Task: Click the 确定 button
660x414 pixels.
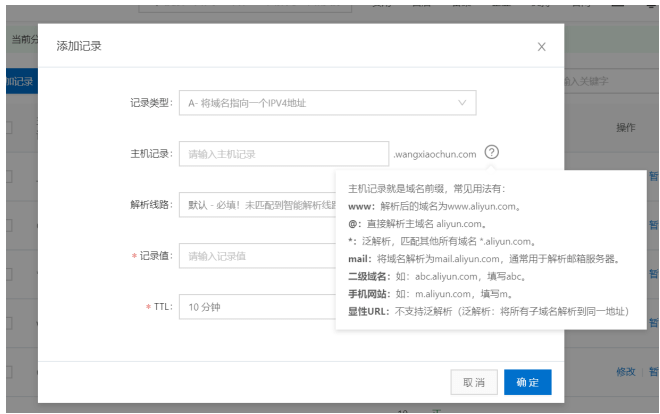Action: point(527,382)
